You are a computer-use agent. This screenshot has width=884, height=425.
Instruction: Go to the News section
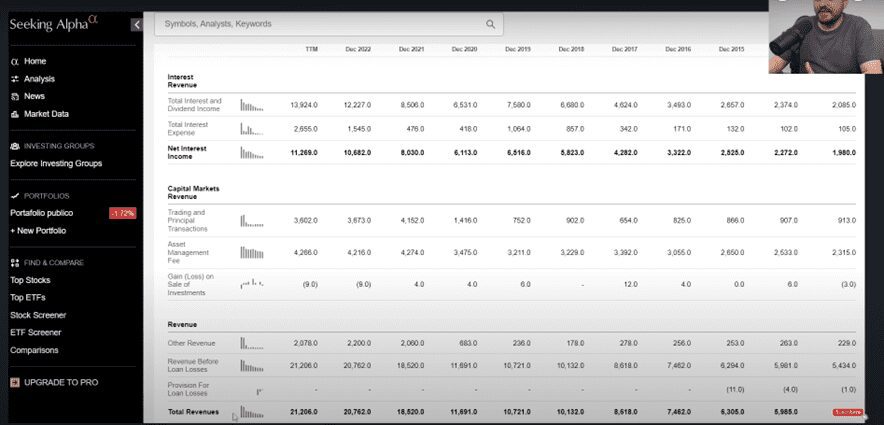tap(34, 96)
